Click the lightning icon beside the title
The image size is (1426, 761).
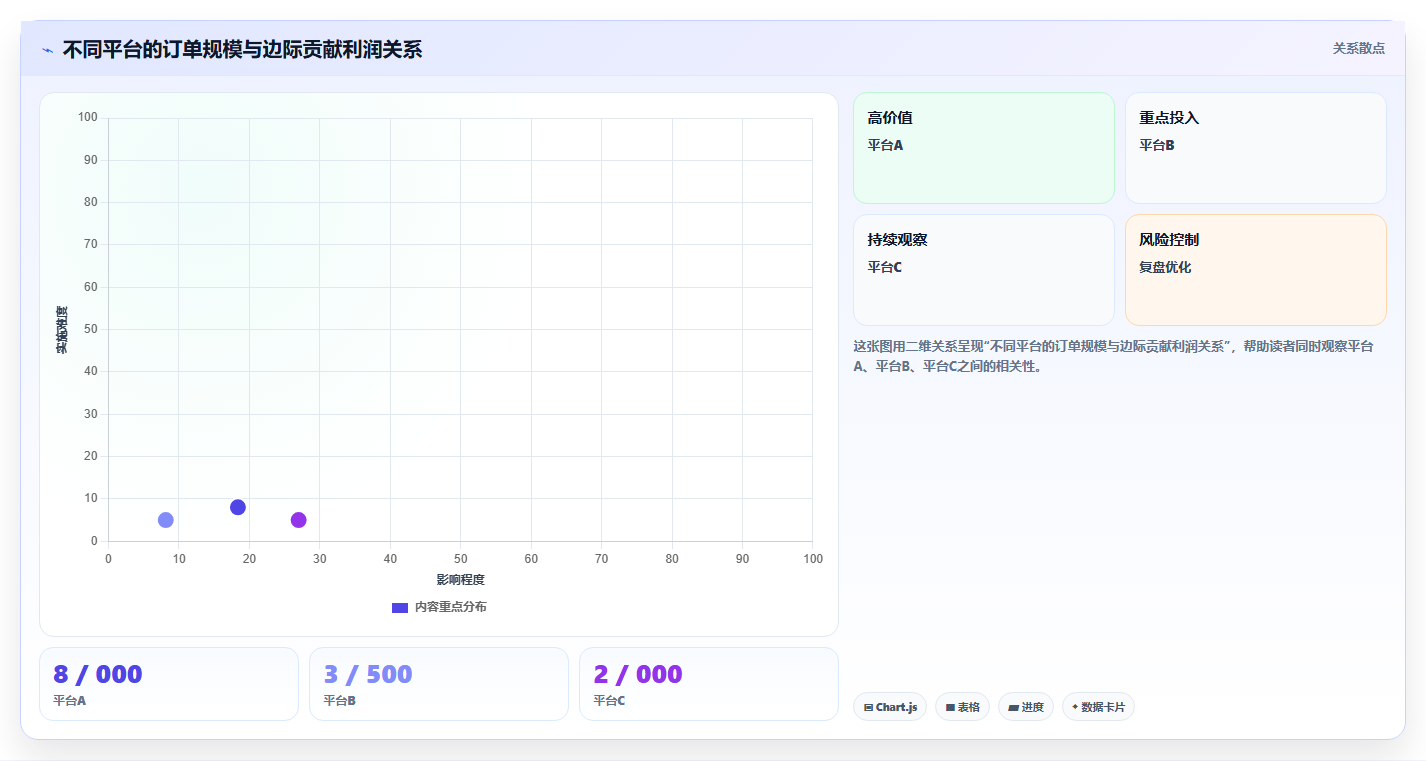pyautogui.click(x=47, y=50)
